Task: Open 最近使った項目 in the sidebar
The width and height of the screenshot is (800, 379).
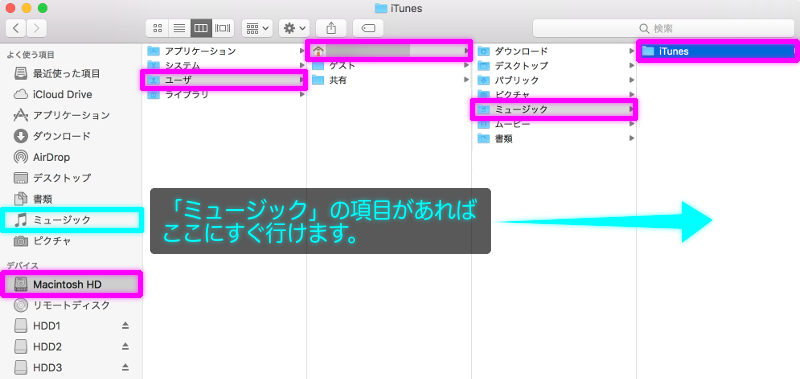Action: (x=71, y=73)
